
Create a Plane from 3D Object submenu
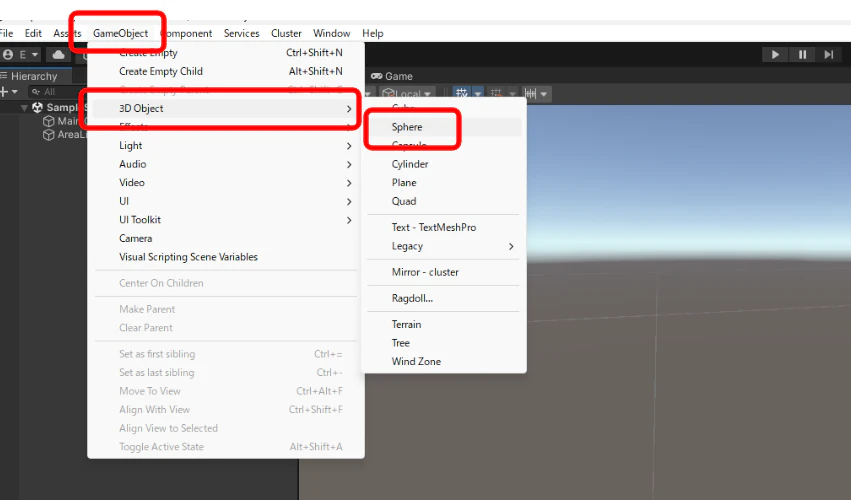443,183
